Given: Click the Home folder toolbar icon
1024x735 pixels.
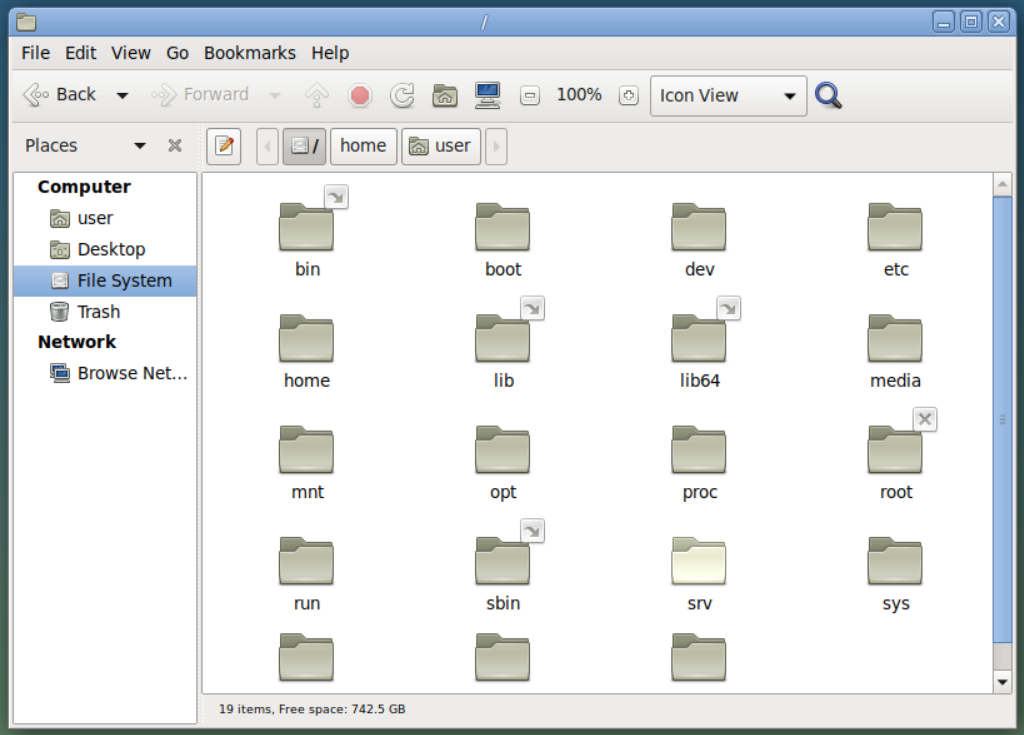Looking at the screenshot, I should coord(445,95).
